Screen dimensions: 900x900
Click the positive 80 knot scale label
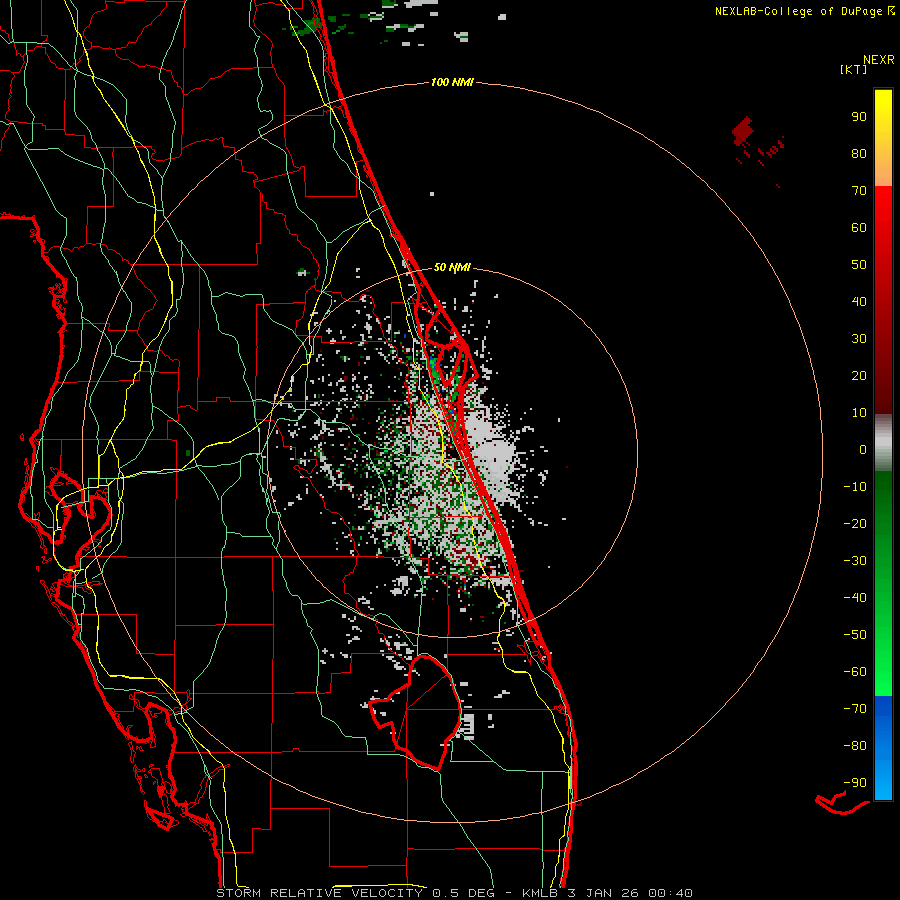859,154
